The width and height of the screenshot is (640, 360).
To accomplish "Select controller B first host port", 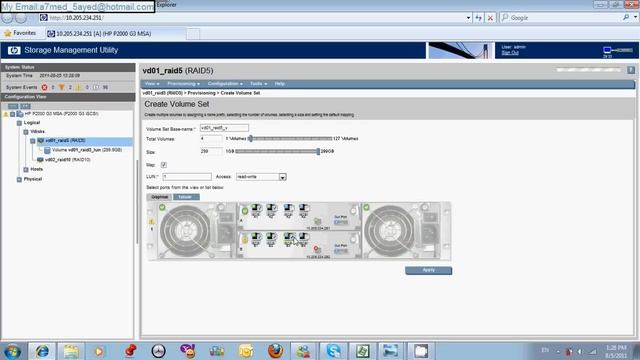I will click(x=256, y=239).
